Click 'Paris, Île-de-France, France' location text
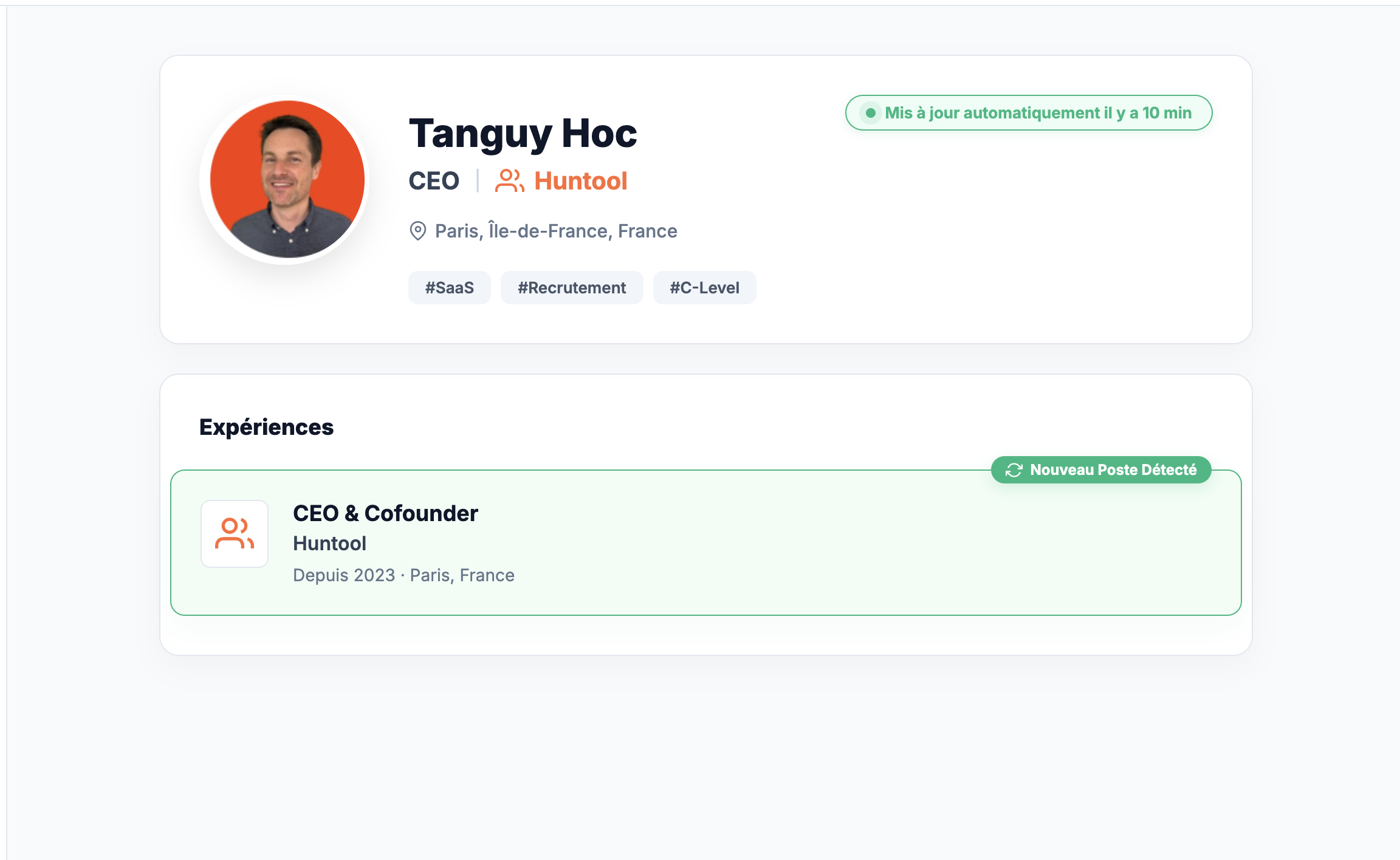This screenshot has width=1400, height=860. [x=555, y=231]
